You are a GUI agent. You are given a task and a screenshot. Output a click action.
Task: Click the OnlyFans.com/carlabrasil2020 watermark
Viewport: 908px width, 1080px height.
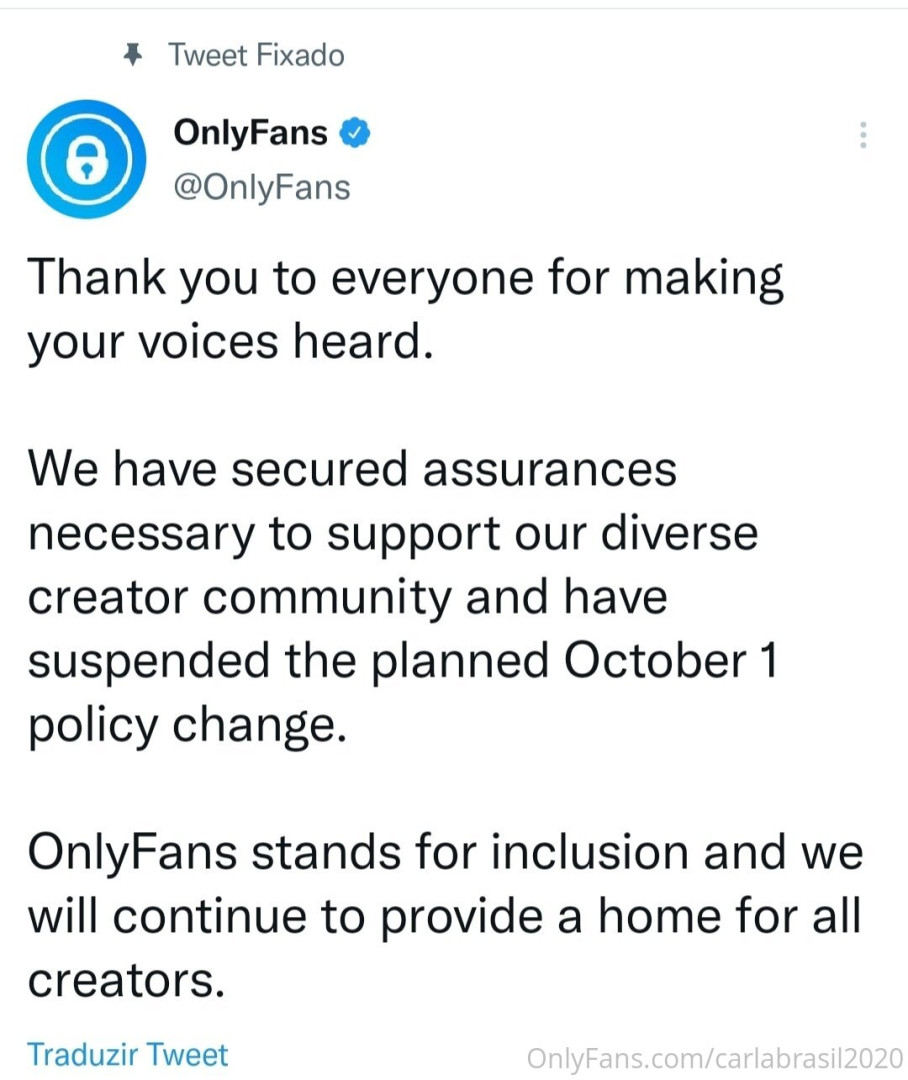(714, 1056)
